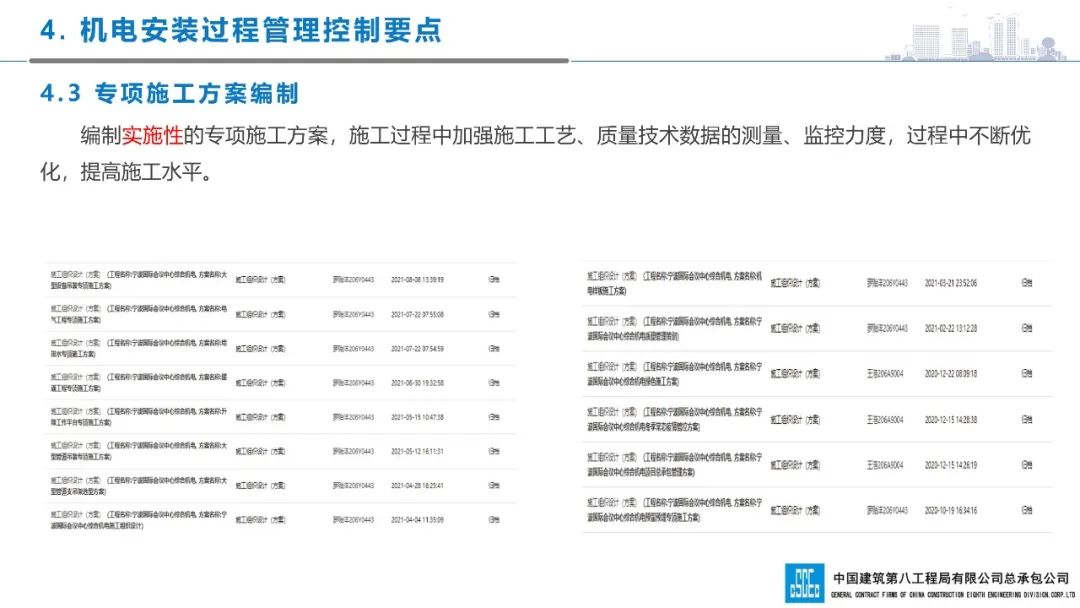This screenshot has width=1080, height=608.
Task: Click date cell '2020-12-22 08:39:18'
Action: 951,374
